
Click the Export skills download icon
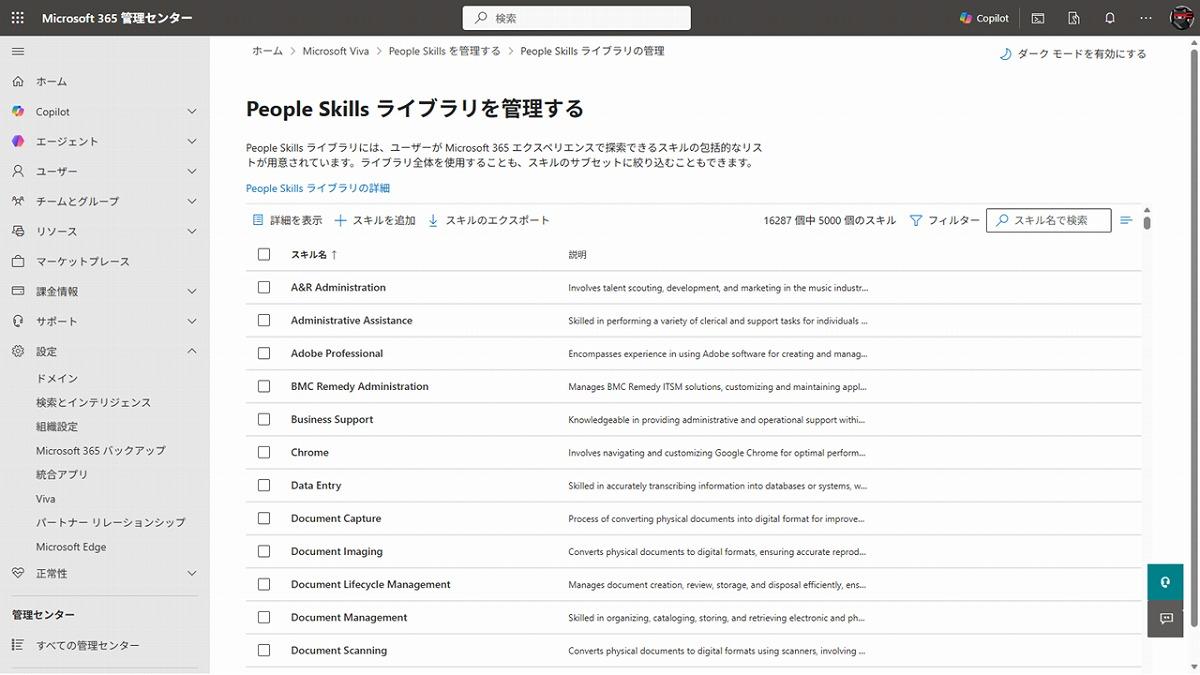coord(433,220)
